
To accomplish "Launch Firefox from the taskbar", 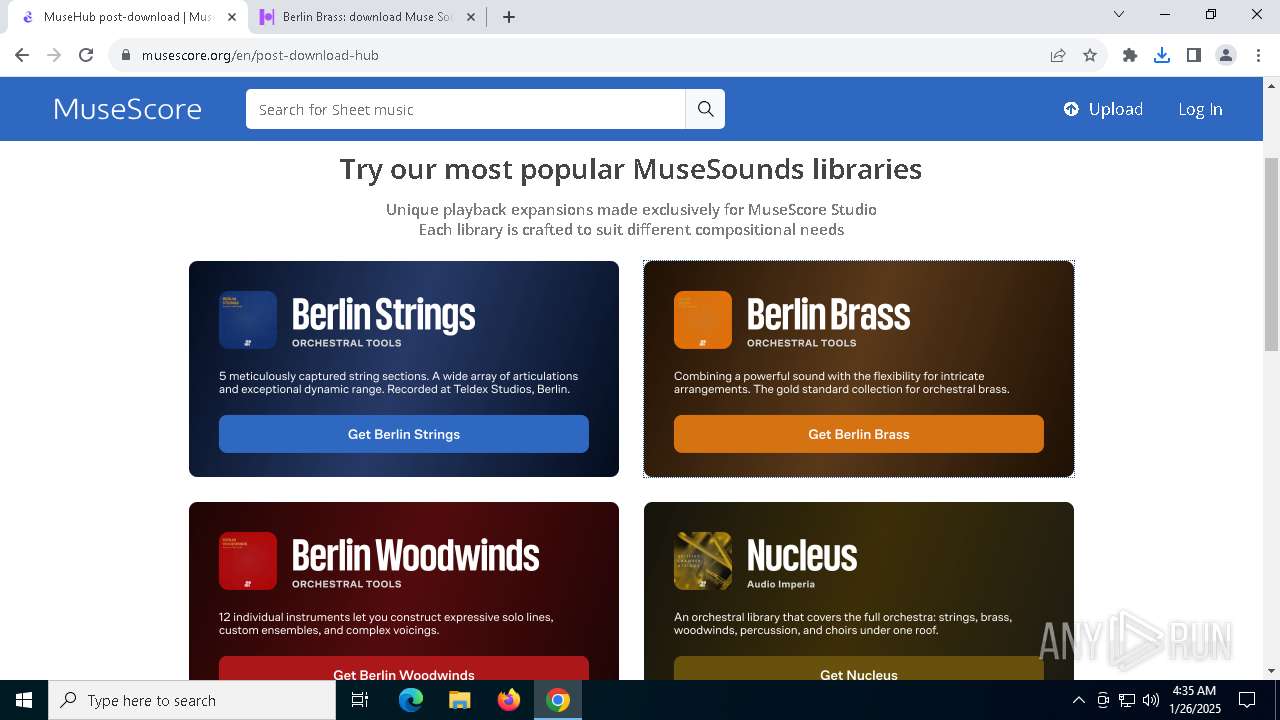I will [509, 700].
